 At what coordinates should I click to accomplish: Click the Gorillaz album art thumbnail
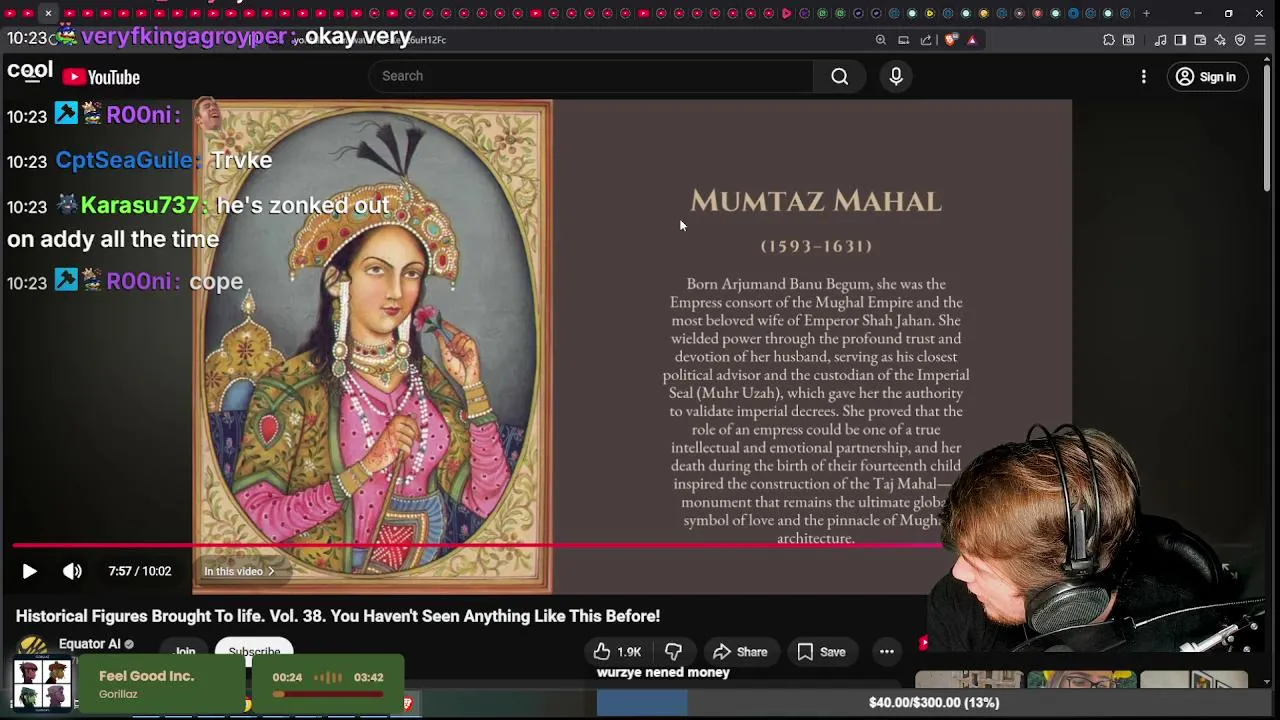(42, 685)
